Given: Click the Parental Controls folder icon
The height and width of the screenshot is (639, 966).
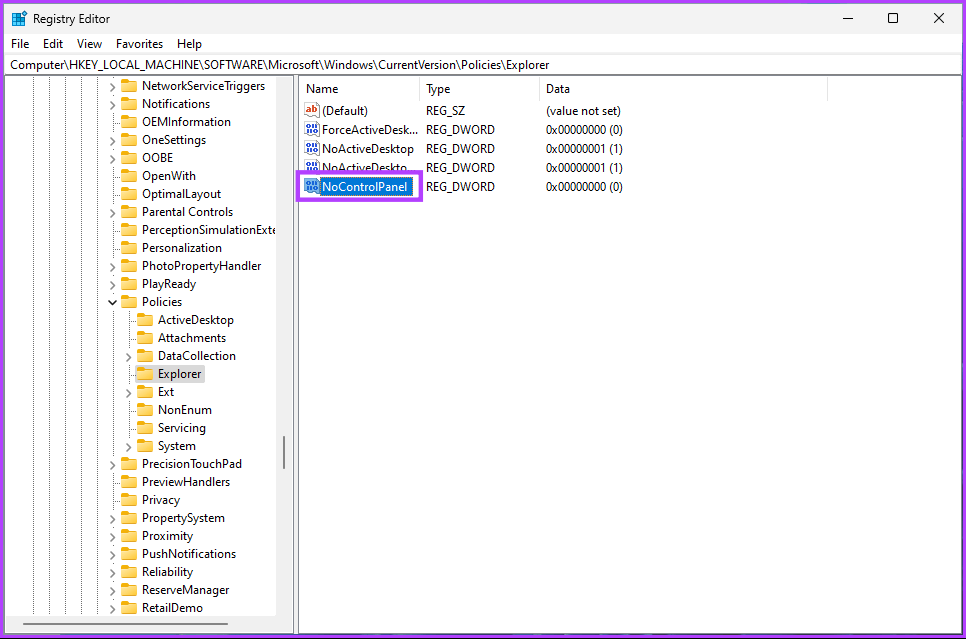Looking at the screenshot, I should pyautogui.click(x=129, y=211).
